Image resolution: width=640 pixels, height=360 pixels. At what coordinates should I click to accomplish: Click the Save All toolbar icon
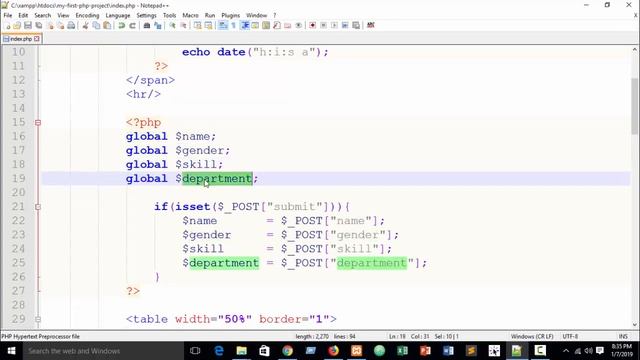tap(39, 25)
